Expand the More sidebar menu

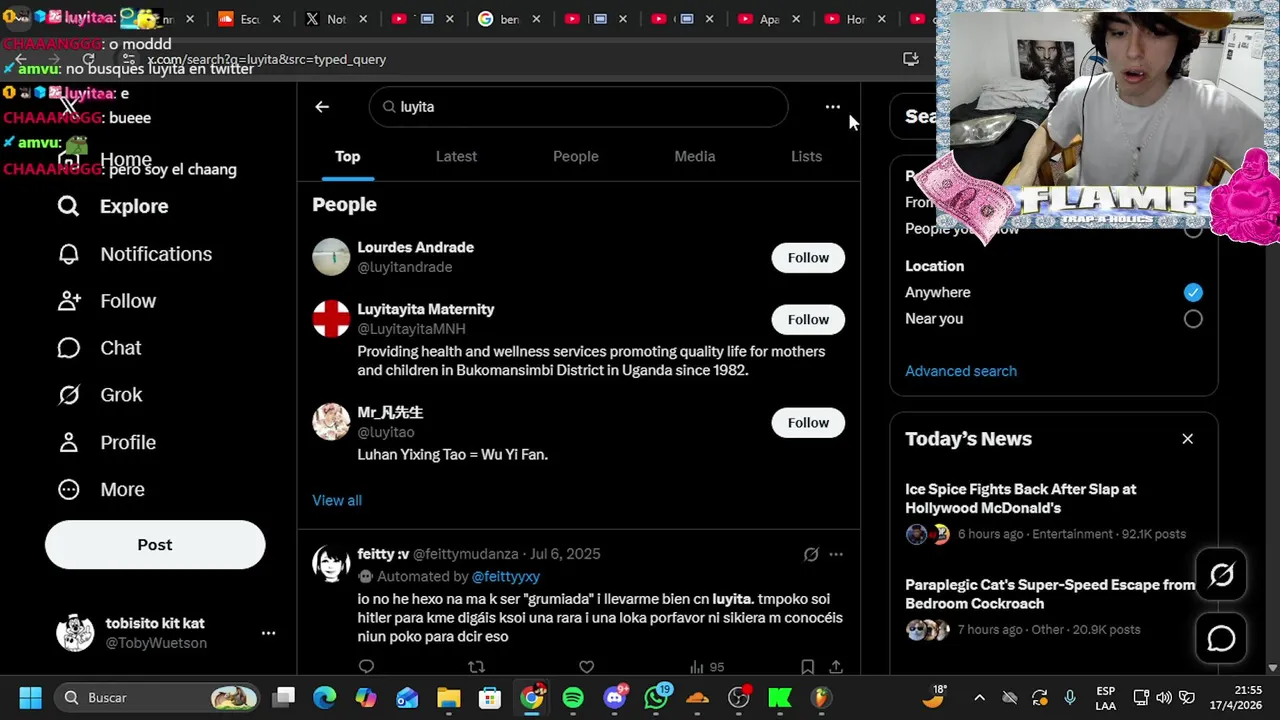pyautogui.click(x=101, y=489)
